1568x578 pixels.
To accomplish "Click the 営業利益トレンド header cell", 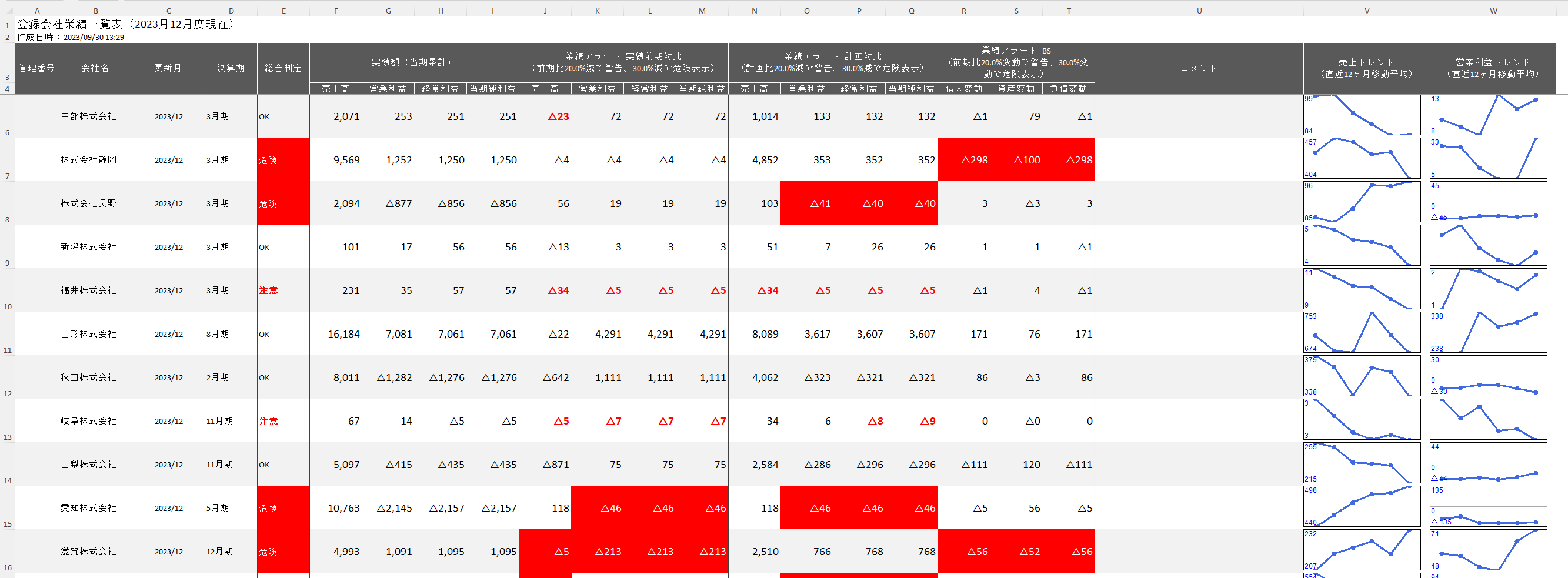I will pos(1493,68).
